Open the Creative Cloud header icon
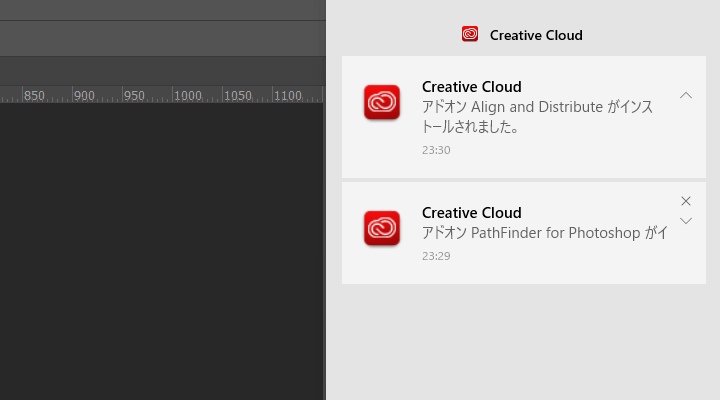Screen dimensions: 720x400 click(x=470, y=34)
